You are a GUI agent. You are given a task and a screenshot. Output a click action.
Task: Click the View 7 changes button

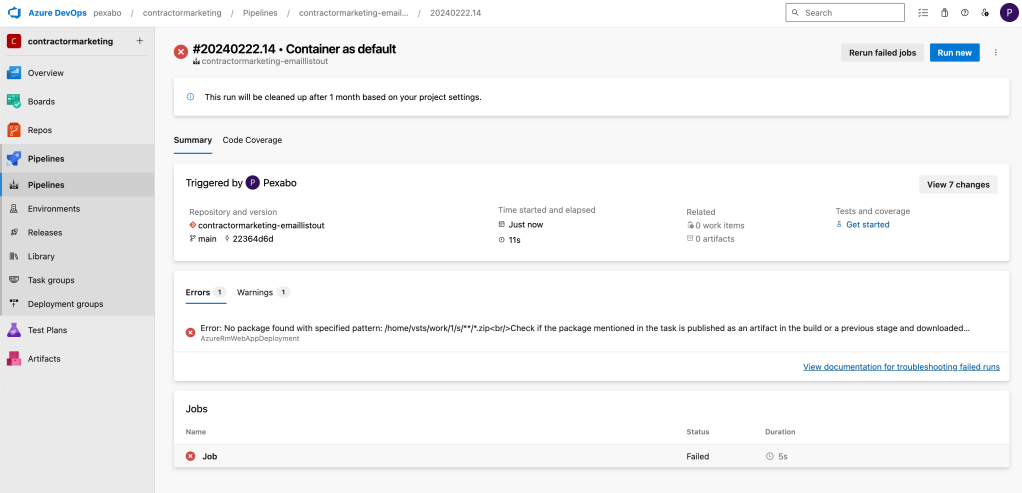pos(958,185)
